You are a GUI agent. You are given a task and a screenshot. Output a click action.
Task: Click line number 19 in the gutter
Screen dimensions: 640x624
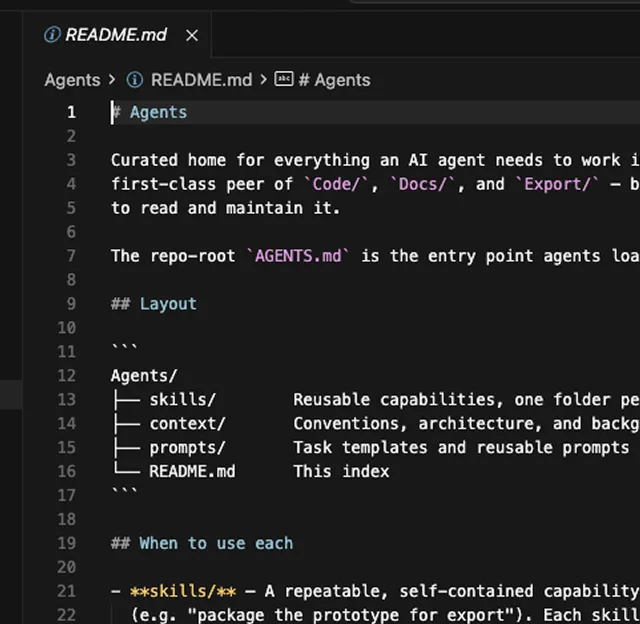click(x=67, y=543)
